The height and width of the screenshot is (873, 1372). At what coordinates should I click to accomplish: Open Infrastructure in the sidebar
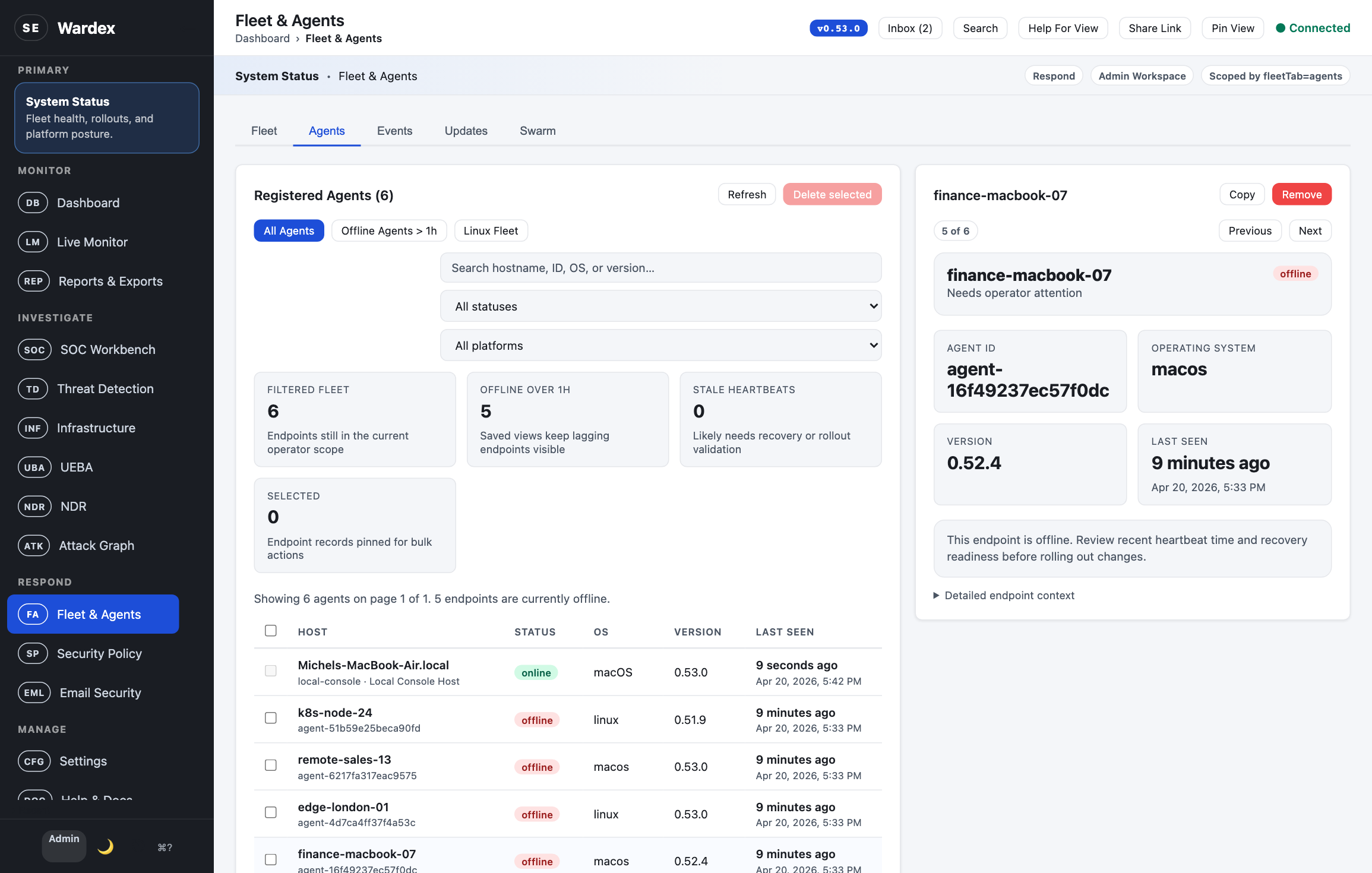coord(96,428)
